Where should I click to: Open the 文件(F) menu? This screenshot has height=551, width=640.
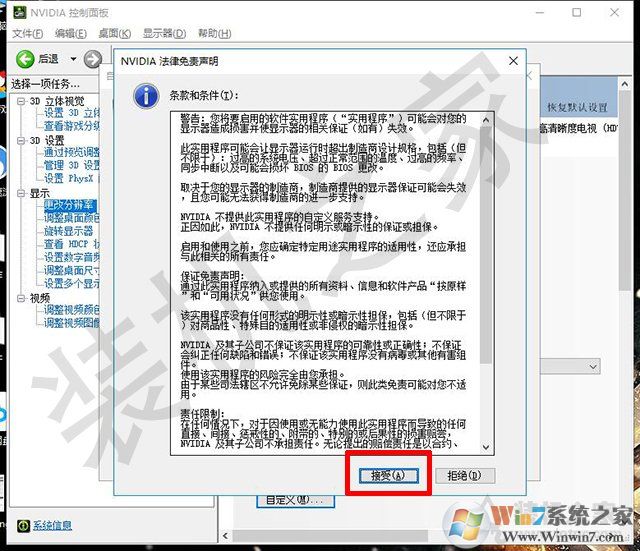tap(27, 33)
